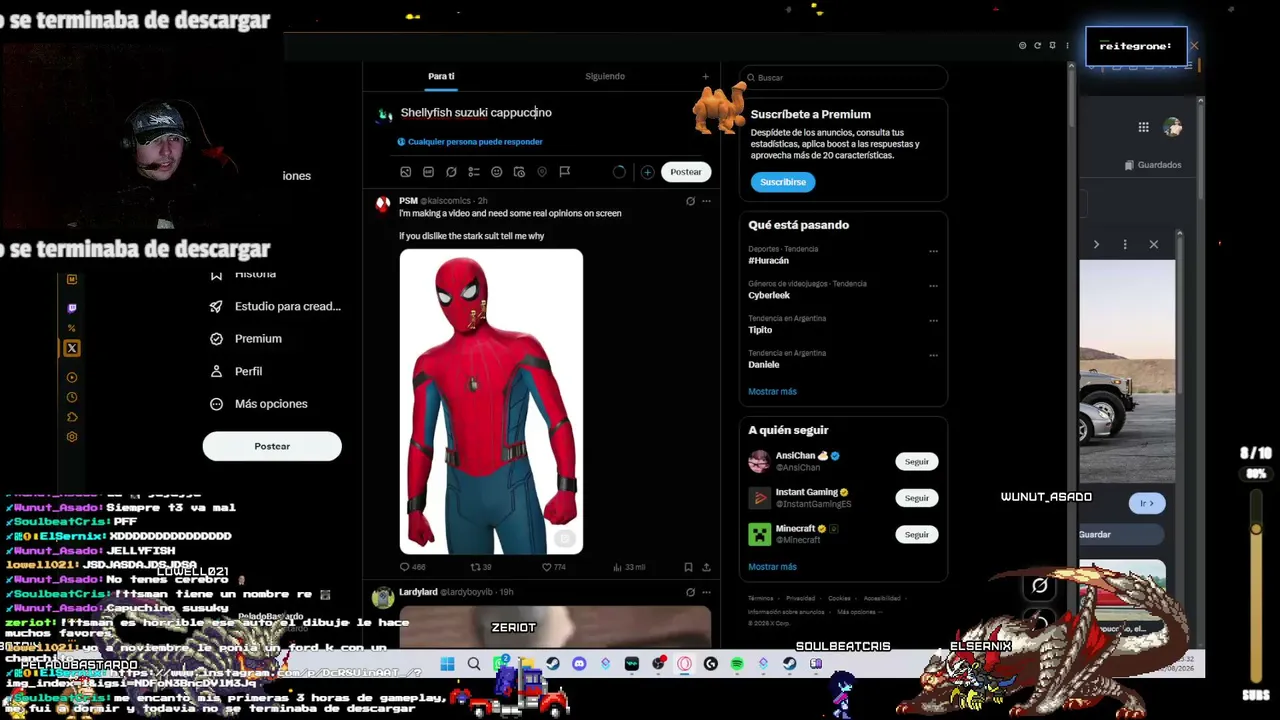Reload the browser side panel
Screen dimensions: 1280x720
coord(1037,45)
